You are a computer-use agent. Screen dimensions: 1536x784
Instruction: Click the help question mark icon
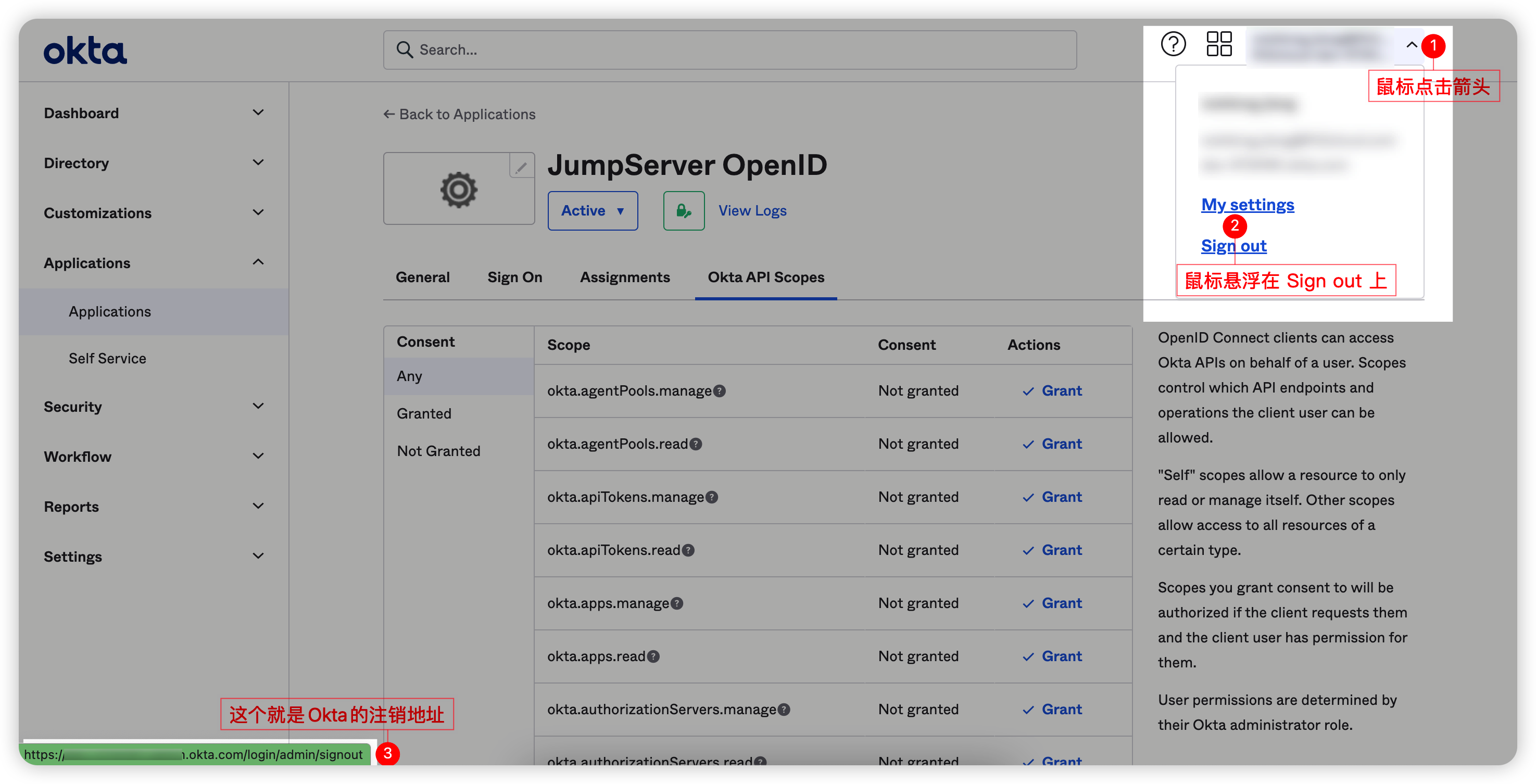(x=1173, y=44)
